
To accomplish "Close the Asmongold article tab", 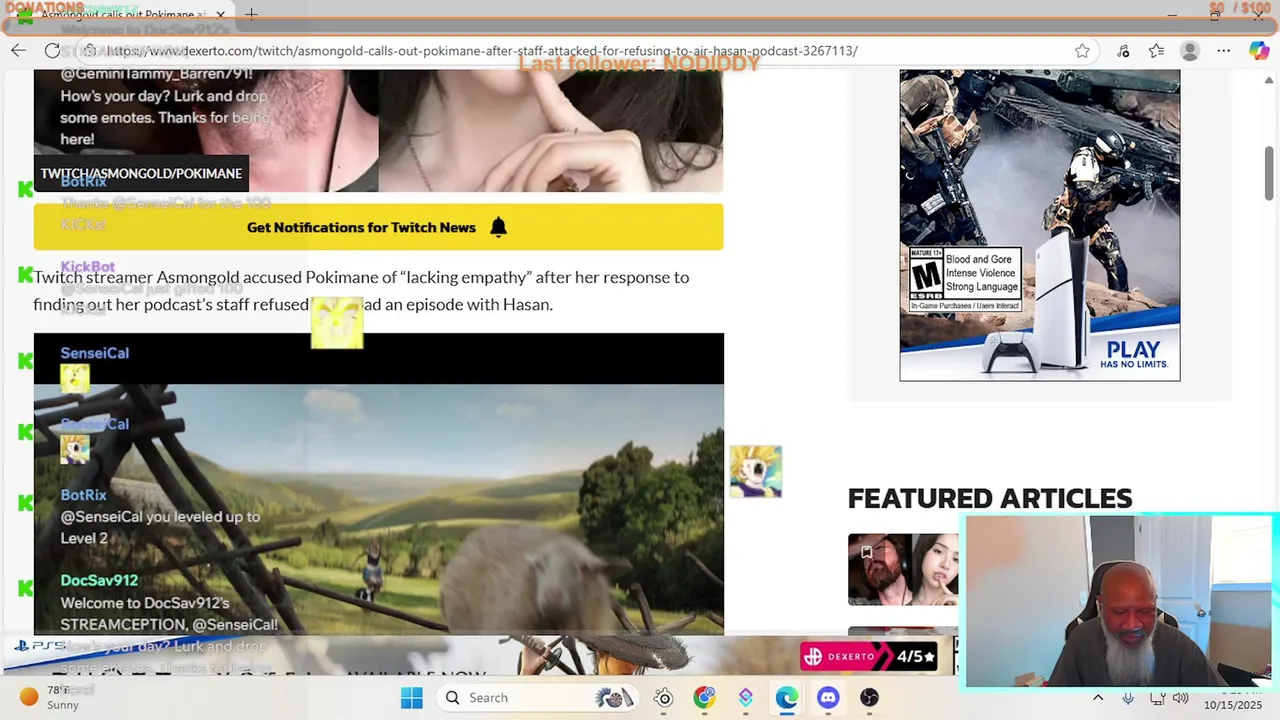I will point(221,15).
